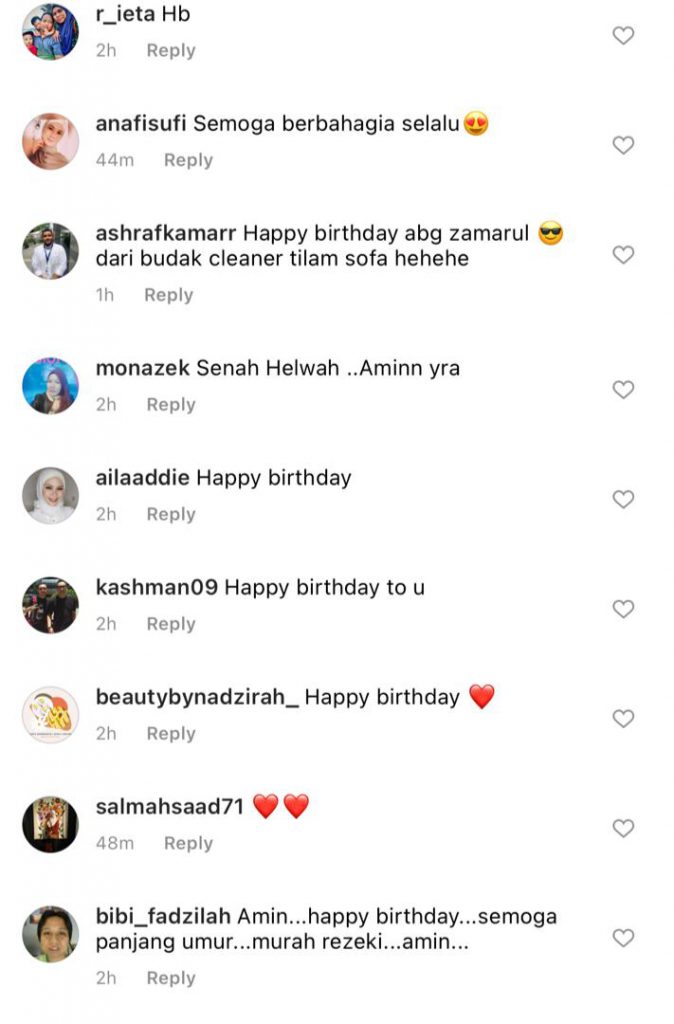
Task: Like the comment by r_ieta
Action: (x=623, y=35)
